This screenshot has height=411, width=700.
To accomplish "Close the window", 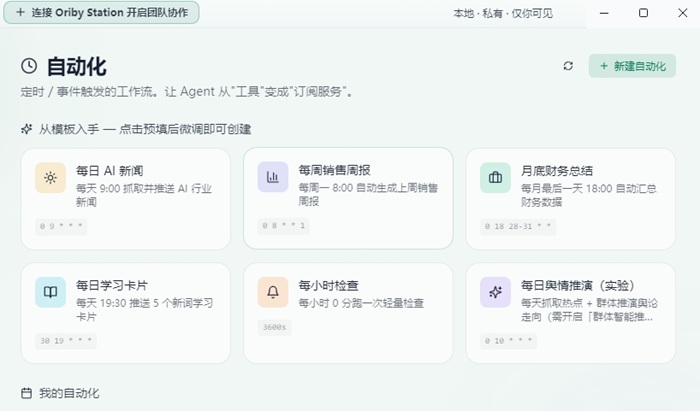I will tap(683, 13).
